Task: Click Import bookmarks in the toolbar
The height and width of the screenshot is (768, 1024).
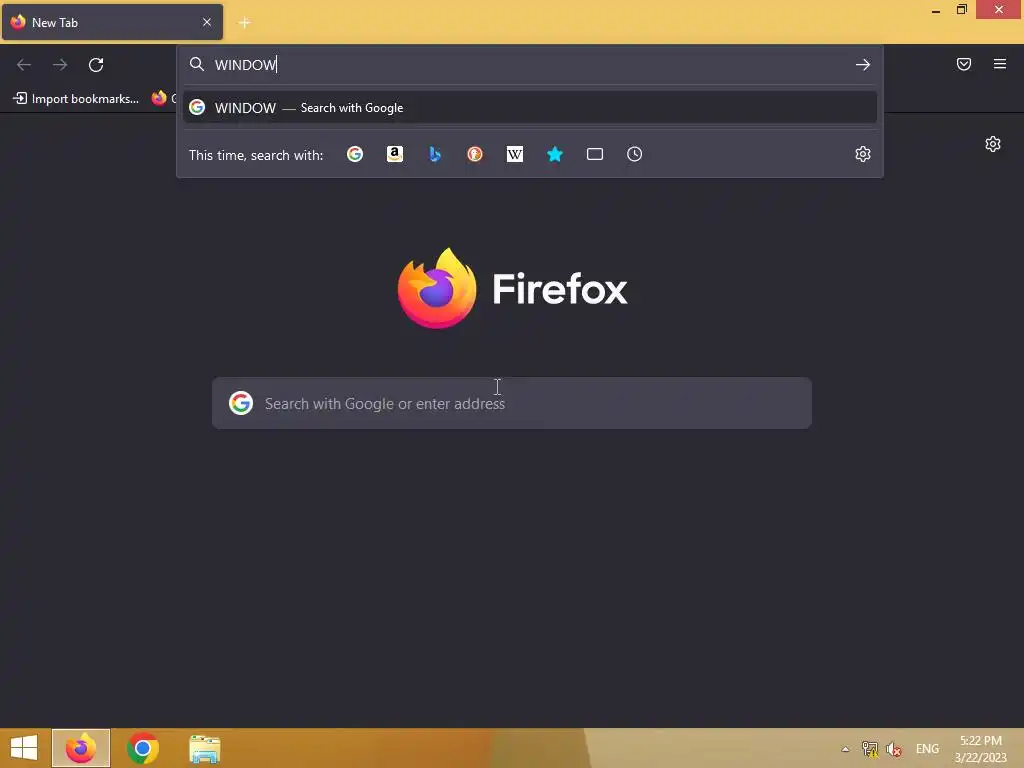Action: click(76, 99)
